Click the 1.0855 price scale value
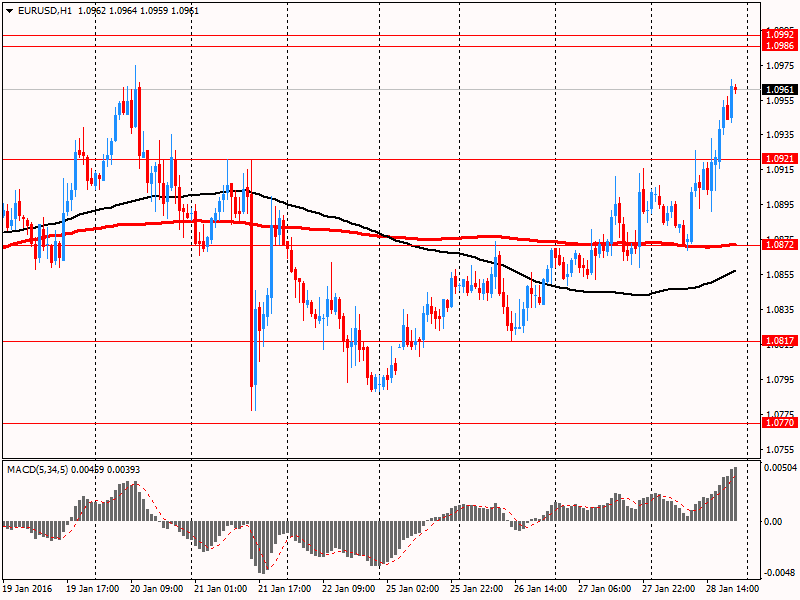800x600 pixels. pos(781,274)
